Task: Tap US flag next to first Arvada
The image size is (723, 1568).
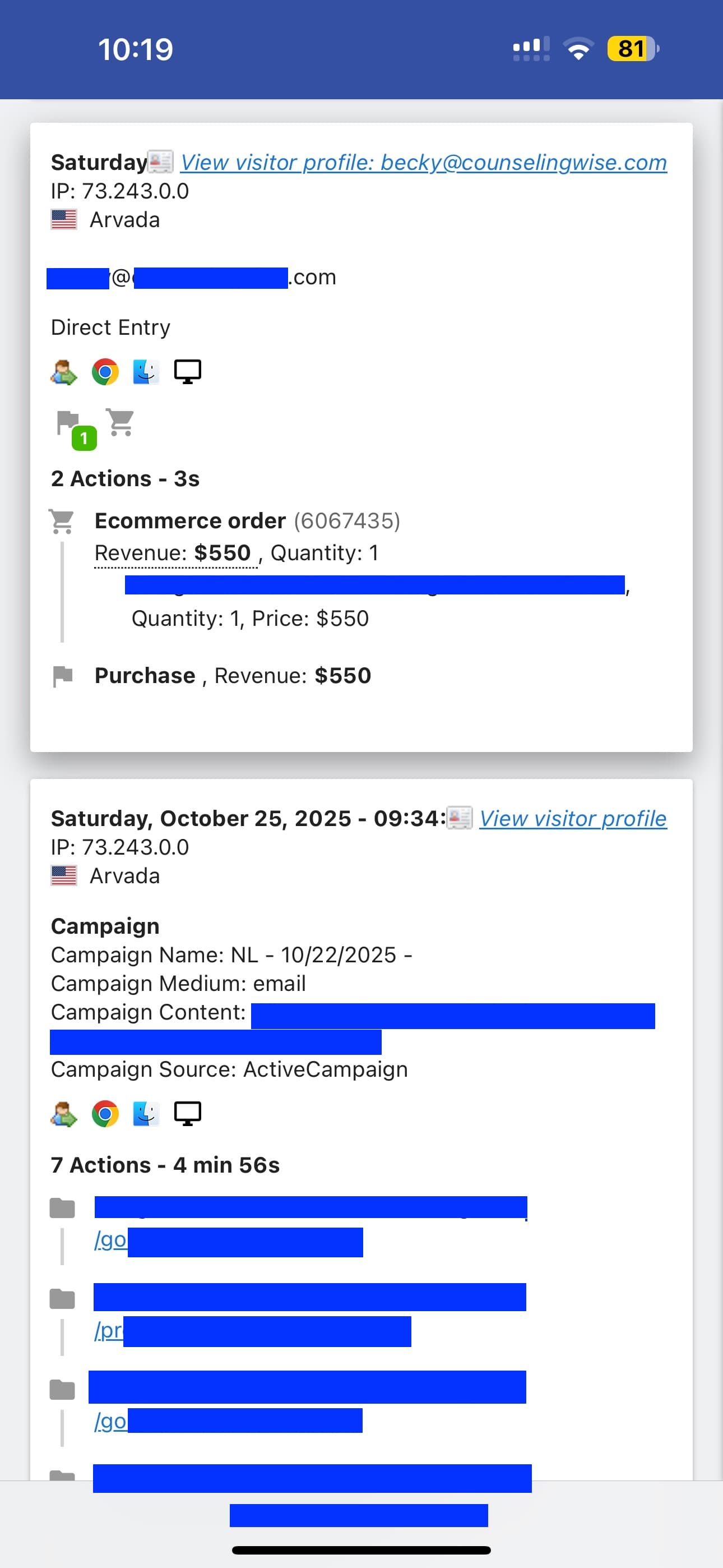Action: click(x=64, y=220)
